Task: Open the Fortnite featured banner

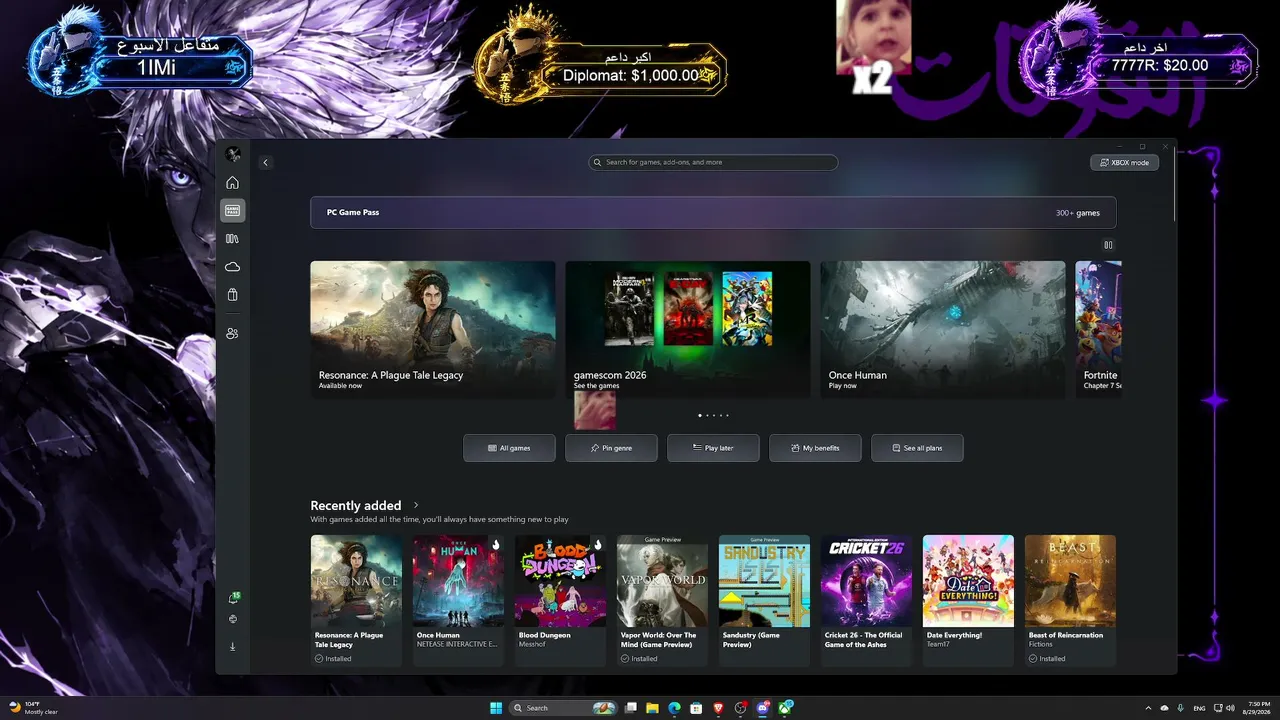Action: pos(1098,329)
